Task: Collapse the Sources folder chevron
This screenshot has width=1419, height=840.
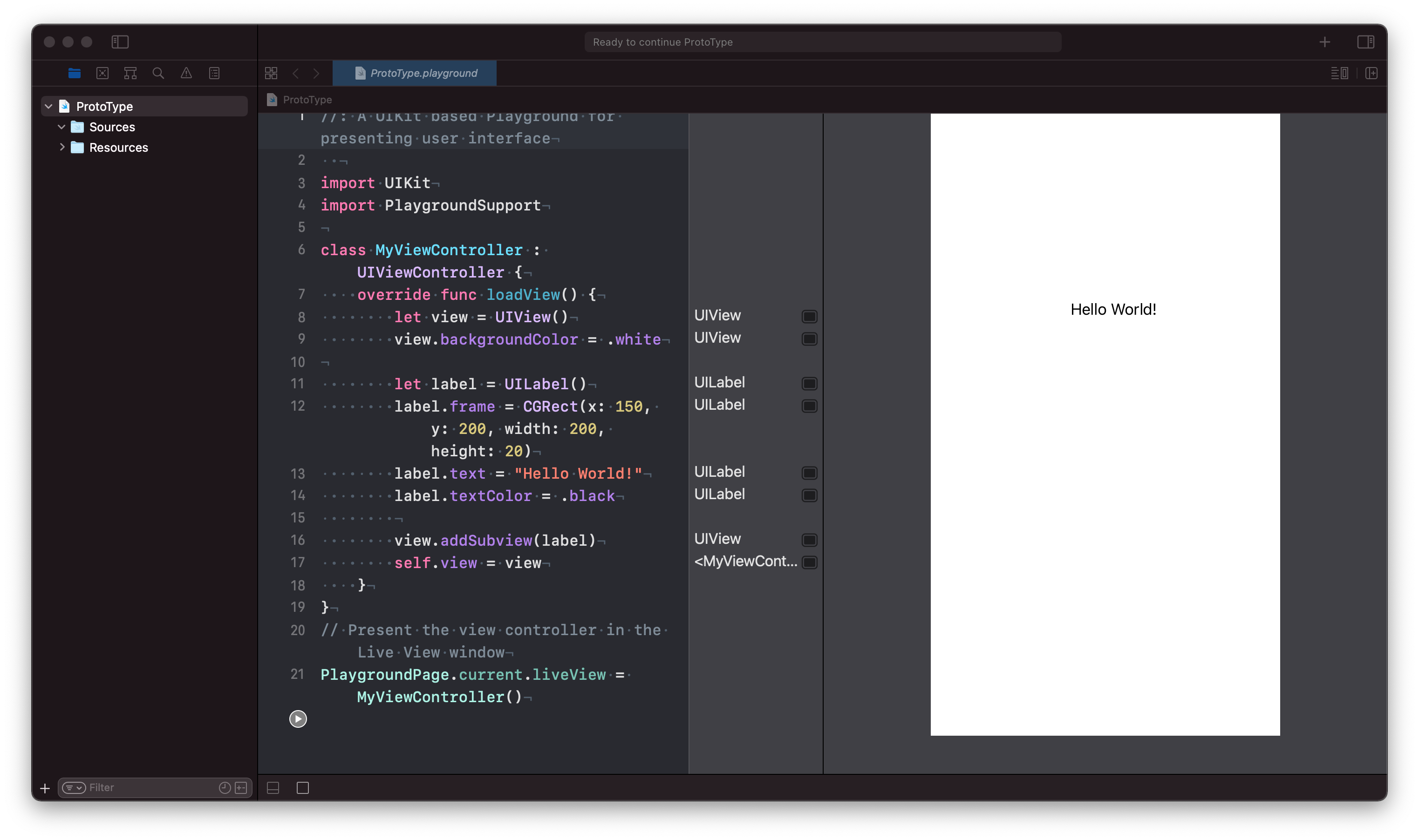Action: 61,127
